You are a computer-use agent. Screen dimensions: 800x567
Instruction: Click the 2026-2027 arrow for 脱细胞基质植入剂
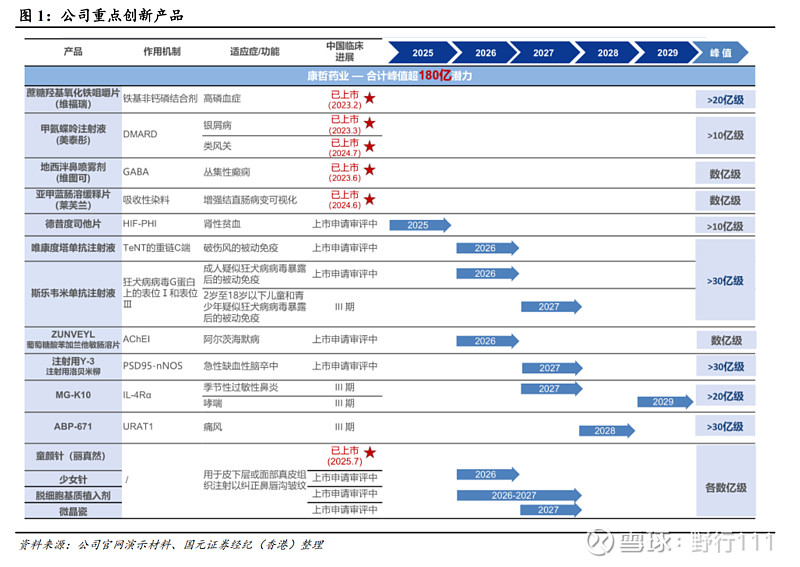pyautogui.click(x=519, y=495)
